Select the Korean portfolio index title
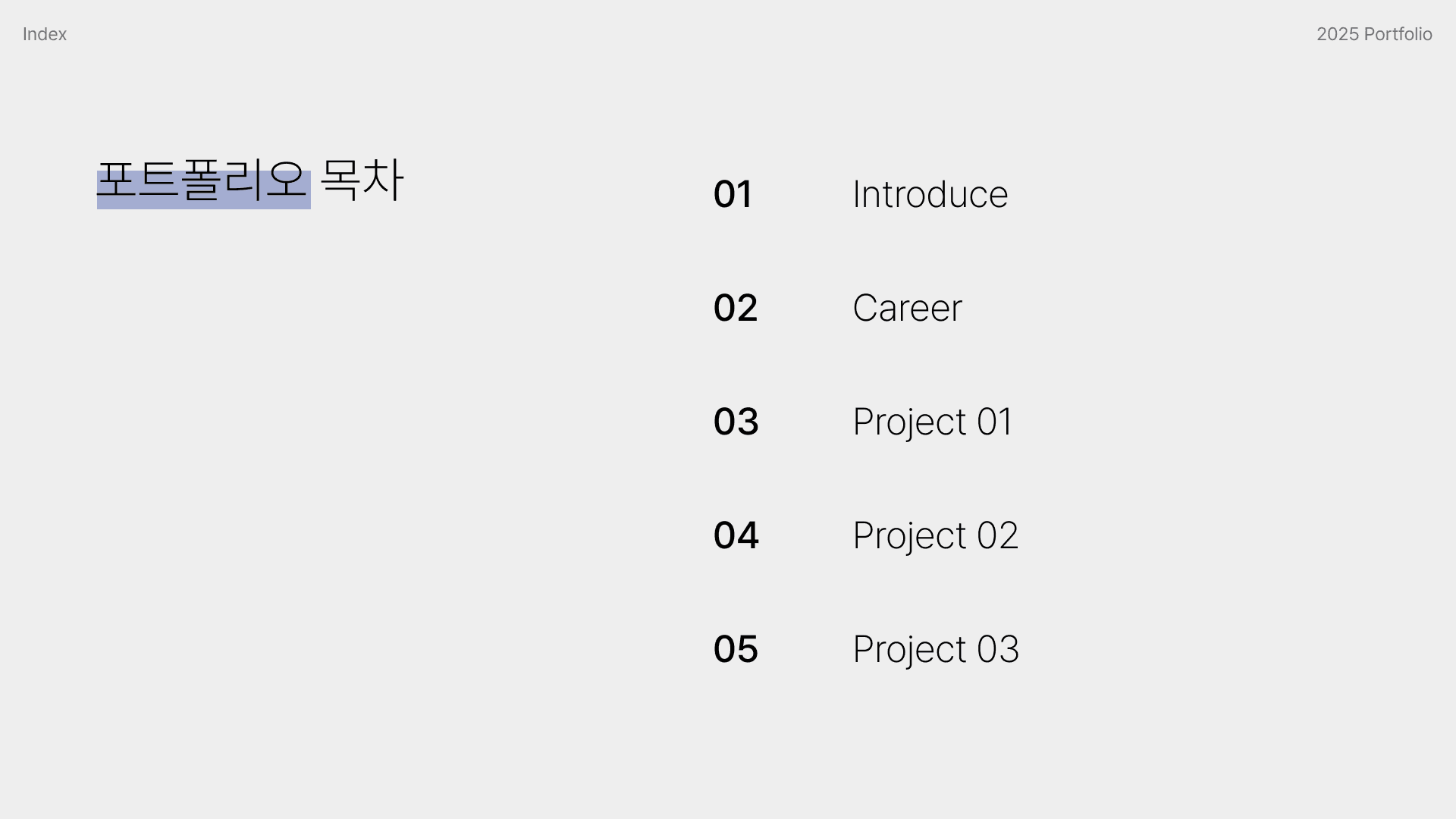1456x819 pixels. click(x=250, y=180)
